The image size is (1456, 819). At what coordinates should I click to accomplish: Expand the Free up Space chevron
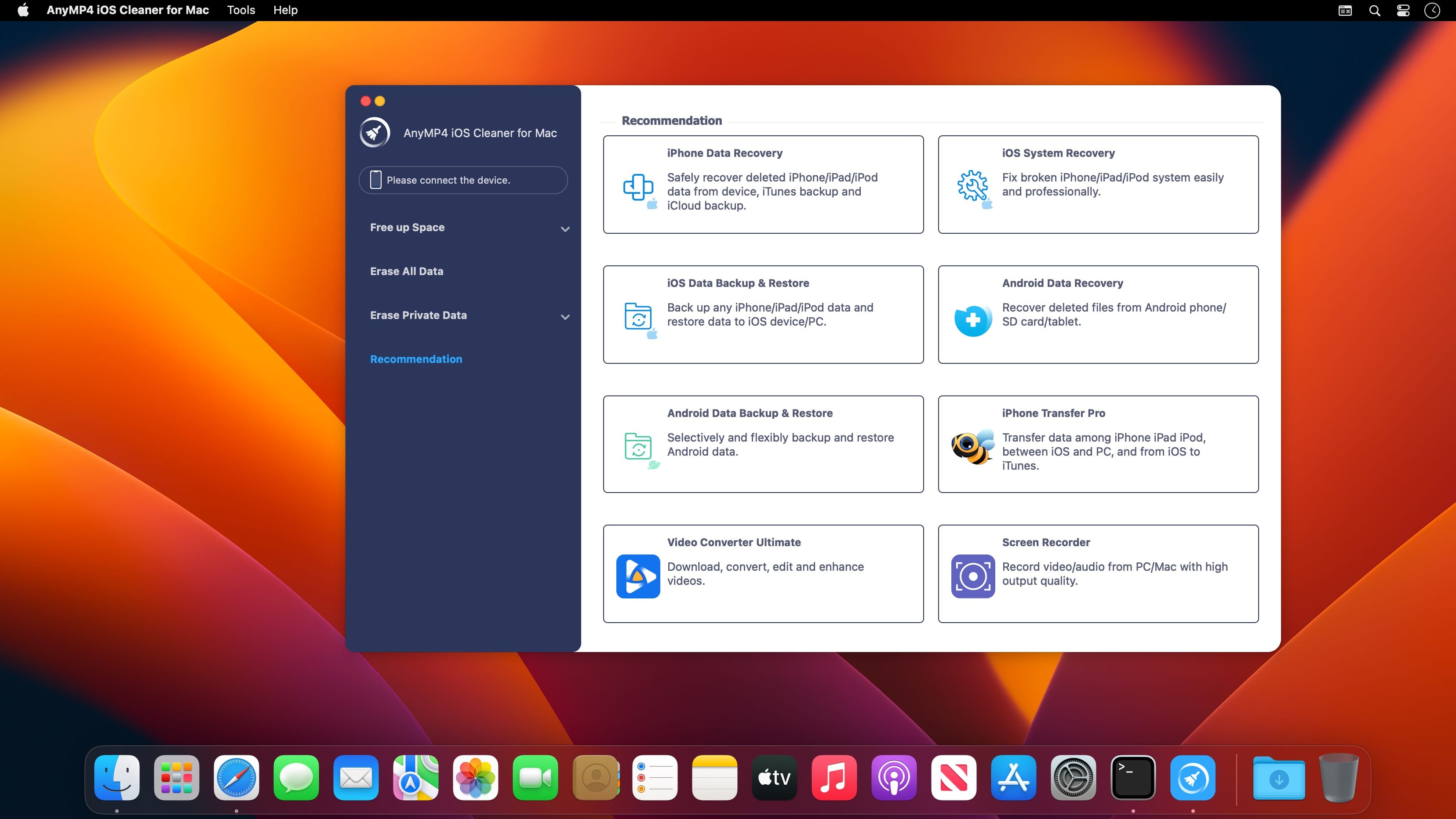pyautogui.click(x=565, y=229)
